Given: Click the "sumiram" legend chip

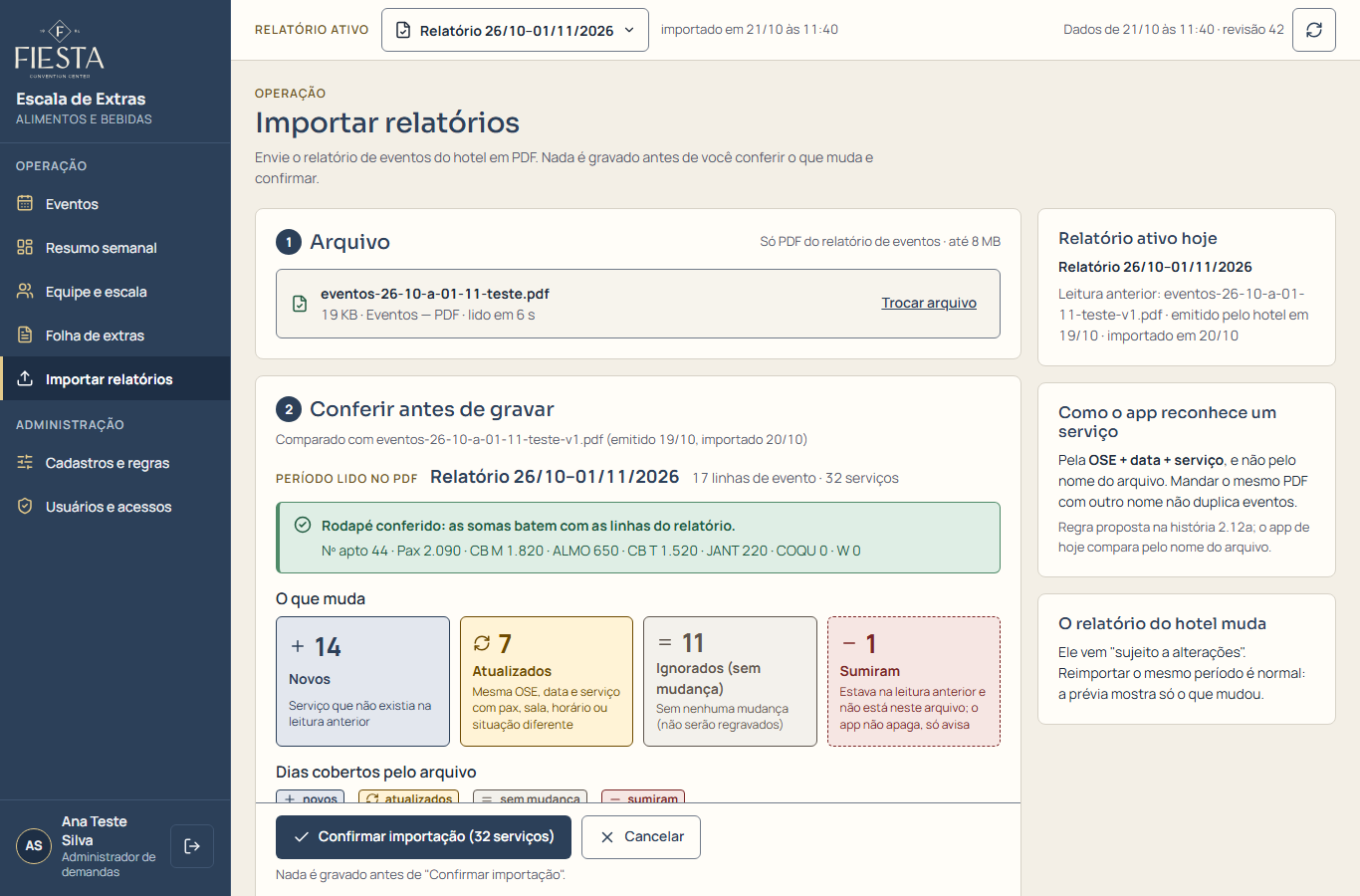Looking at the screenshot, I should coord(643,797).
